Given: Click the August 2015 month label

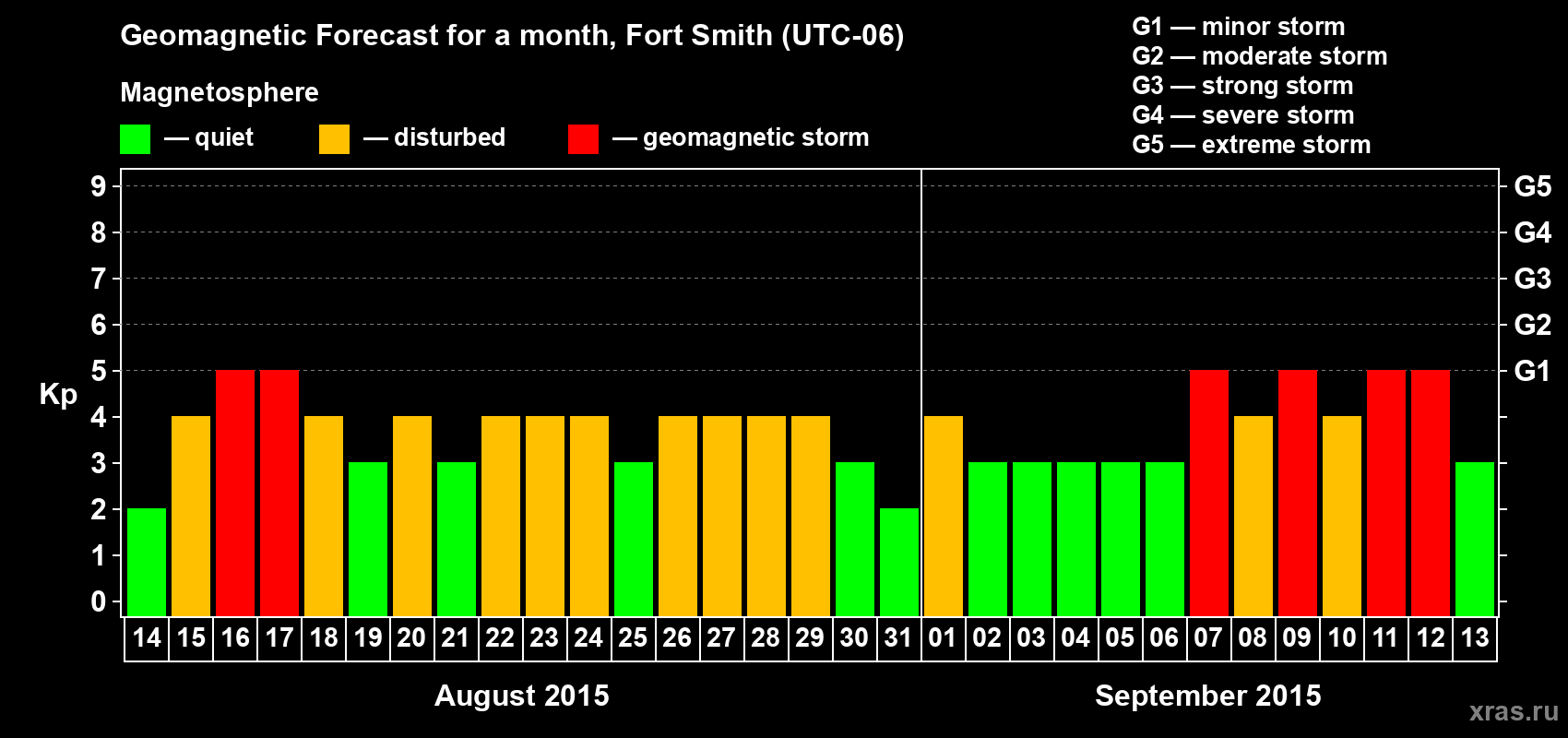Looking at the screenshot, I should tap(522, 696).
